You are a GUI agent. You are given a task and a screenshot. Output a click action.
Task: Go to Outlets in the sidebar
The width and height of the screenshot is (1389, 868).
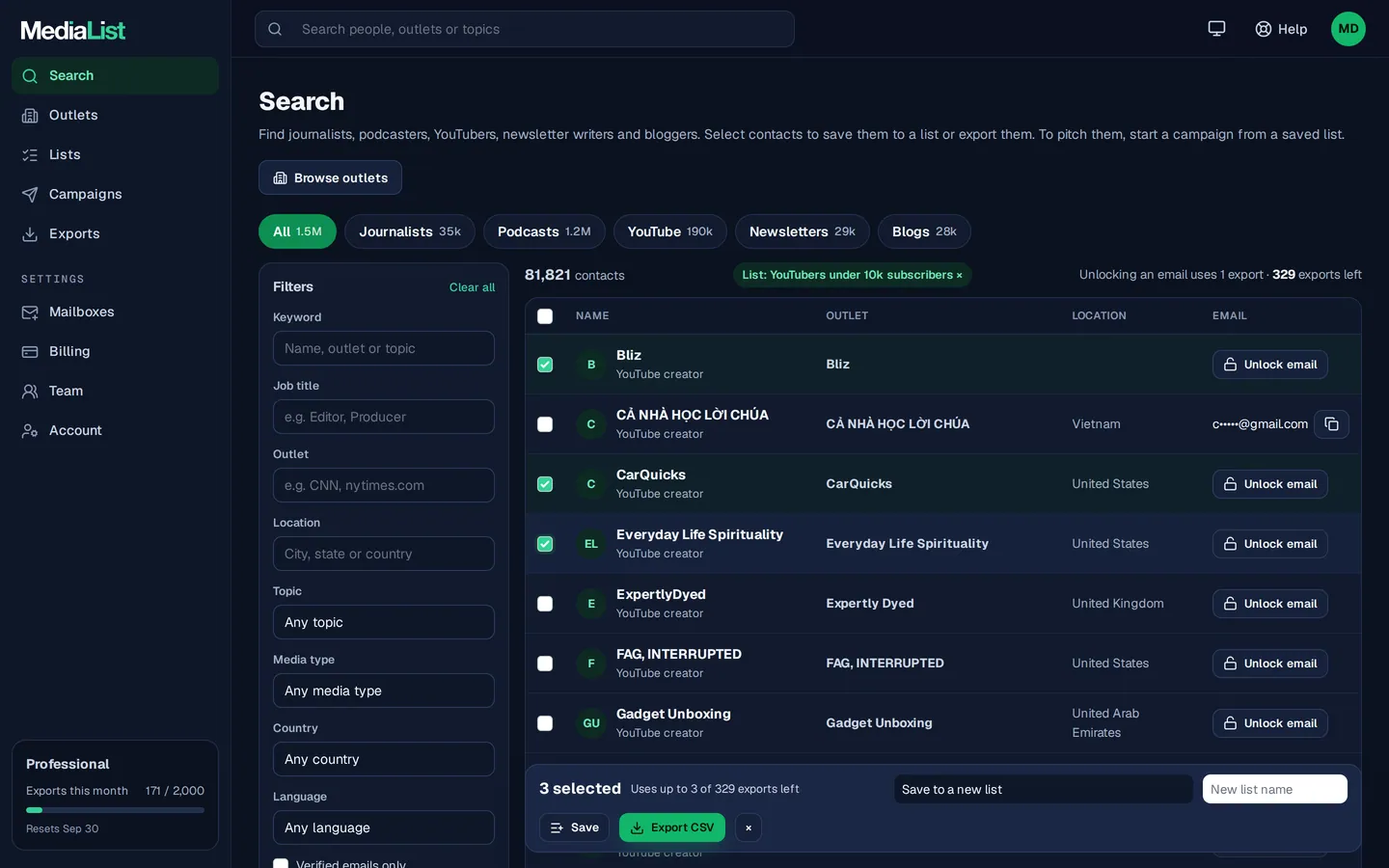click(115, 116)
